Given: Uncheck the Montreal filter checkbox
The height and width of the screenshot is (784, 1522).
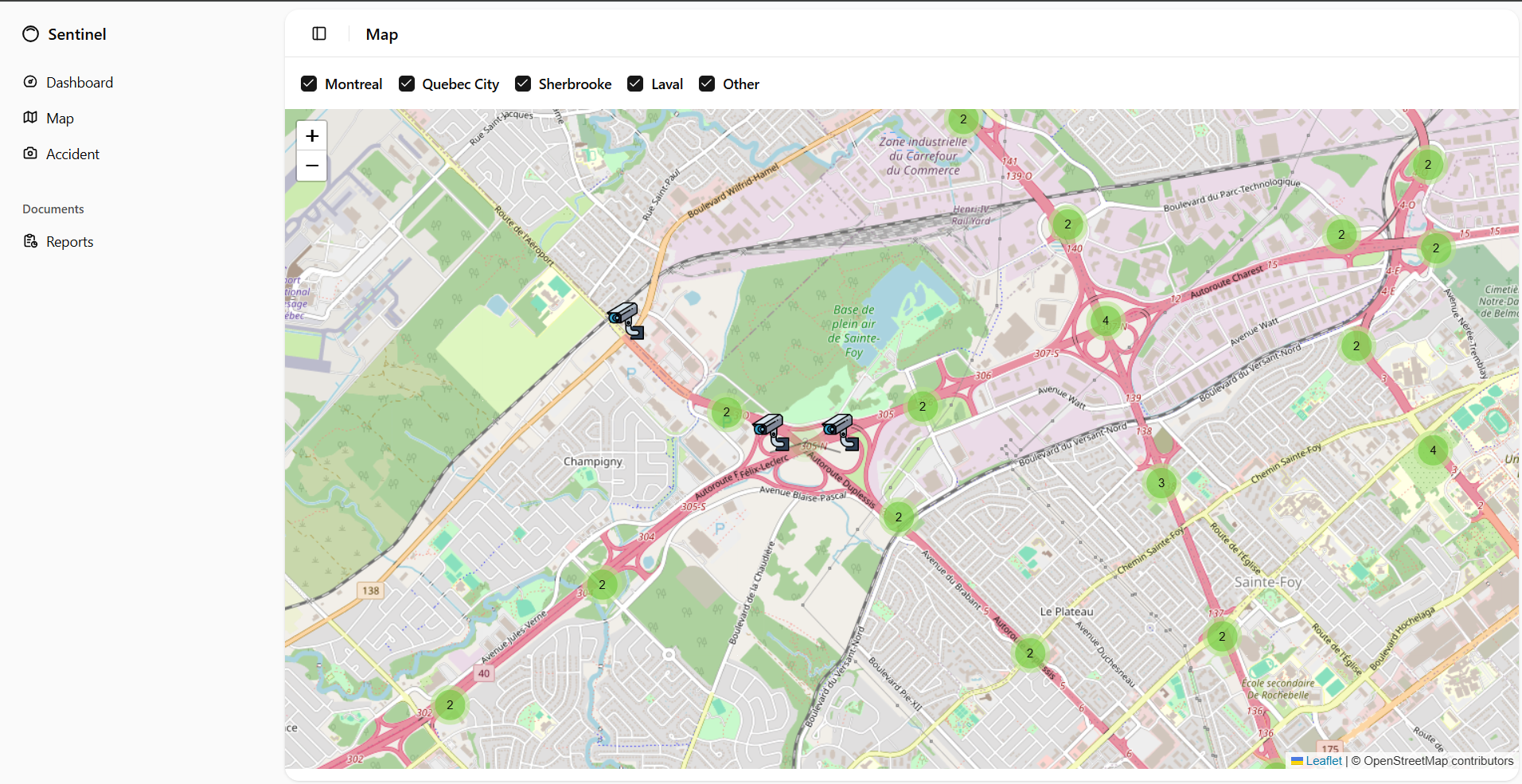Looking at the screenshot, I should (309, 84).
